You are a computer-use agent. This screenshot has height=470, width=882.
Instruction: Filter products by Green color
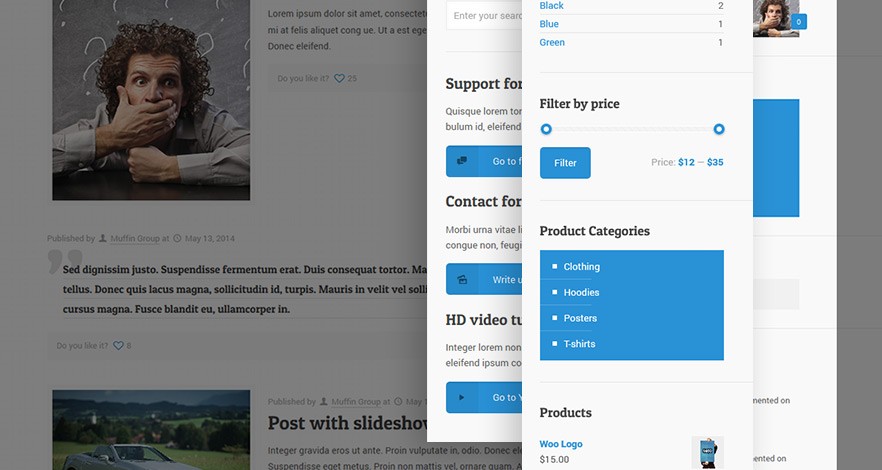(552, 42)
